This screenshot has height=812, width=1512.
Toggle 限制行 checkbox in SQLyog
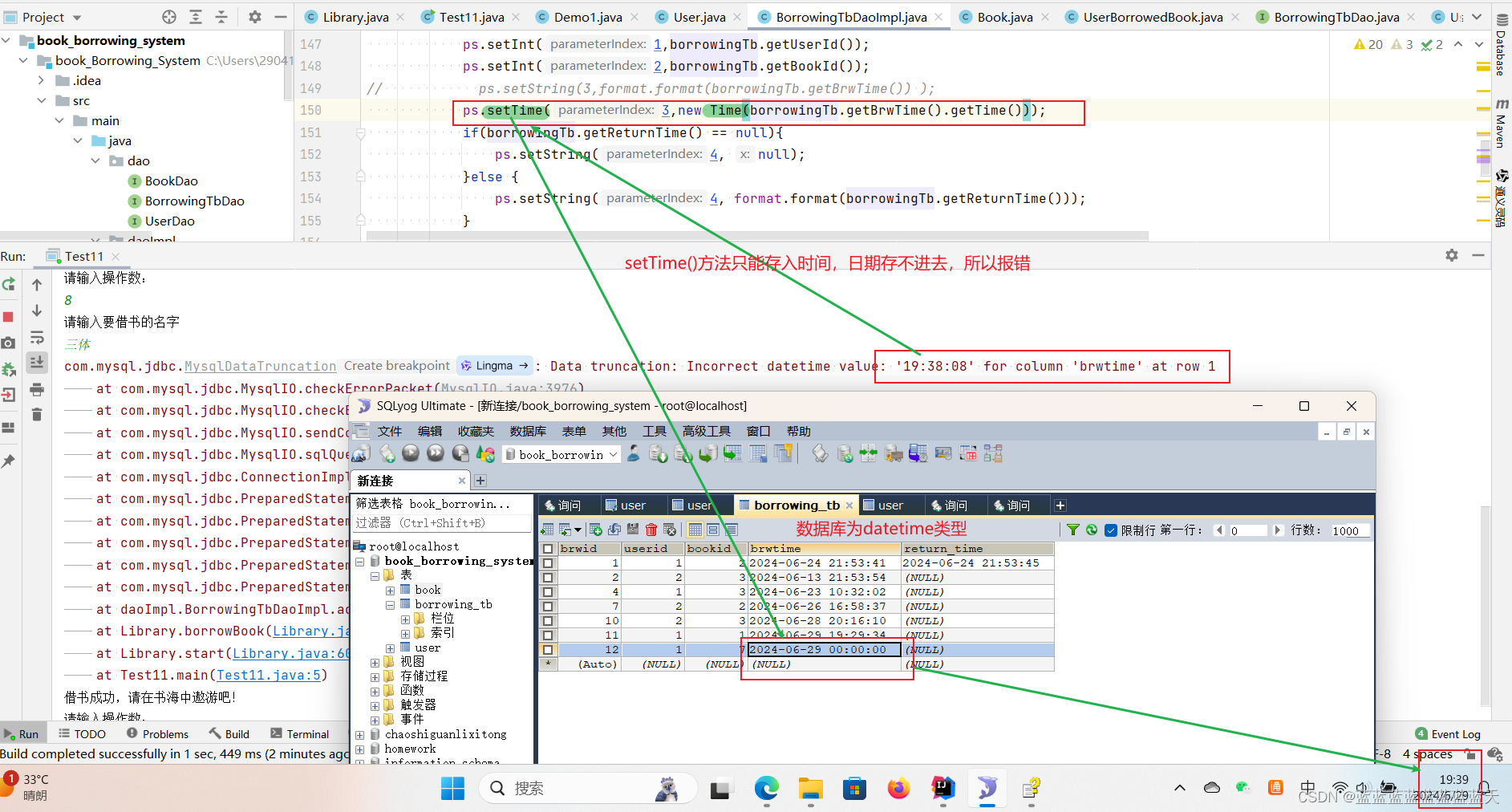coord(1111,530)
